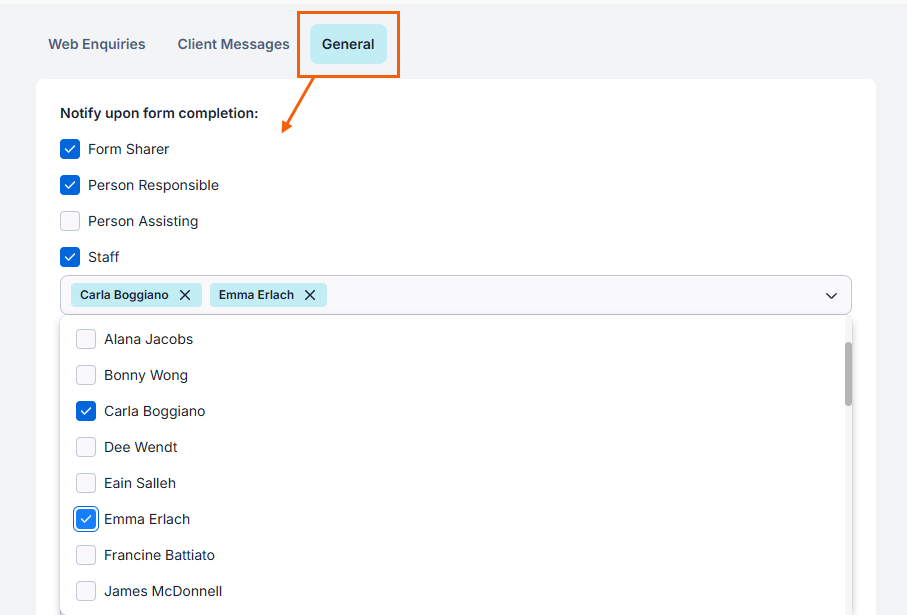Image resolution: width=907 pixels, height=615 pixels.
Task: Remove Carla Boggiano tag with X icon
Action: point(185,295)
